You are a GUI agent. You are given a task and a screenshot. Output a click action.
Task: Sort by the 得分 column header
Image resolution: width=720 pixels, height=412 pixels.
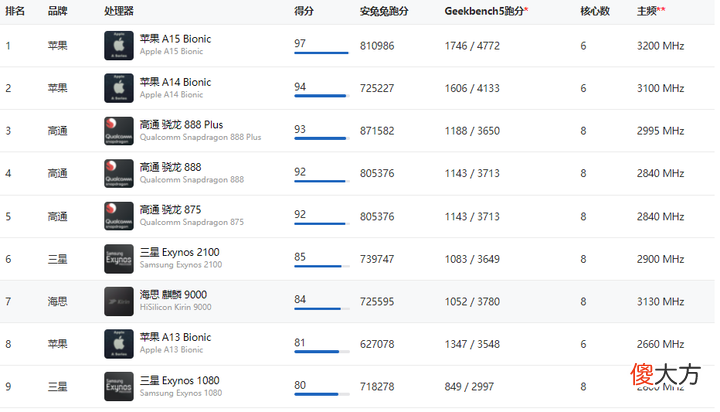(x=304, y=11)
